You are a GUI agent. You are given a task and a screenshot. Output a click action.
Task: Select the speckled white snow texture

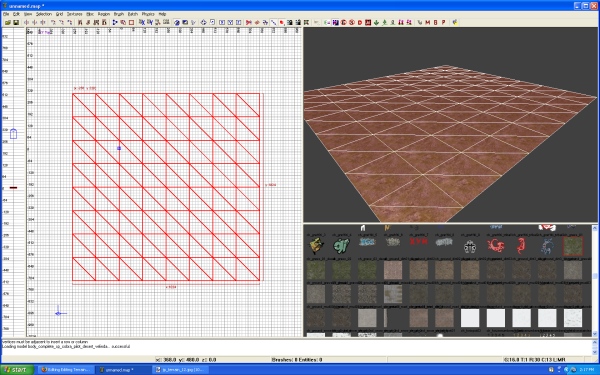(573, 318)
